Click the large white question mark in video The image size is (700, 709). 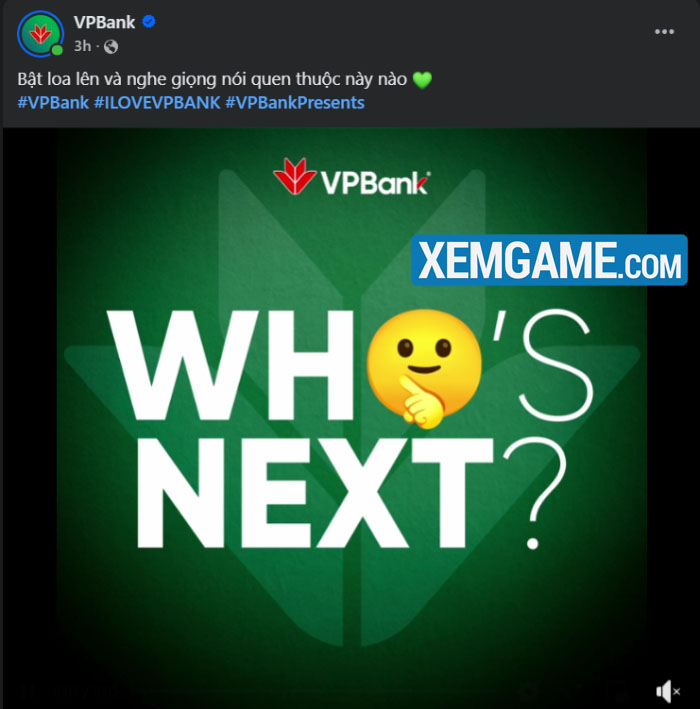pos(534,492)
